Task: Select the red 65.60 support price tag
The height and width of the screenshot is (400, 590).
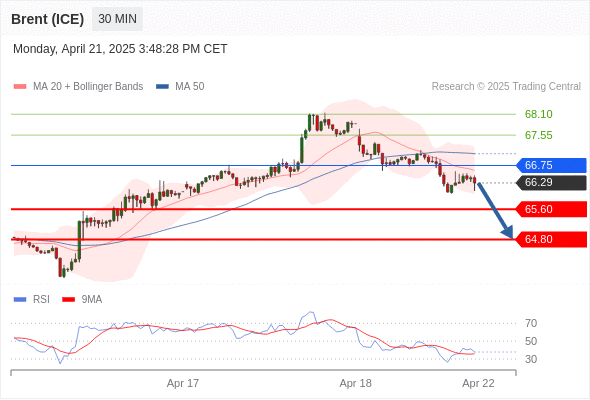Action: point(551,209)
